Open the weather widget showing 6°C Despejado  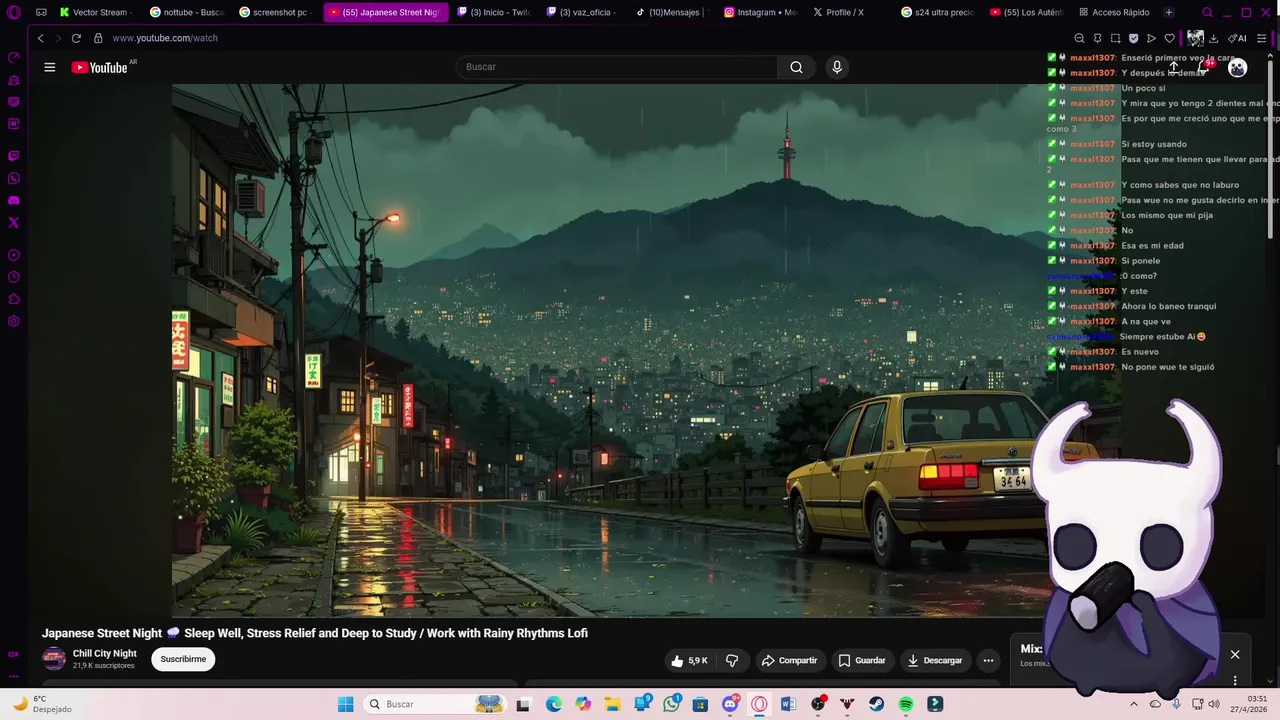[x=40, y=704]
